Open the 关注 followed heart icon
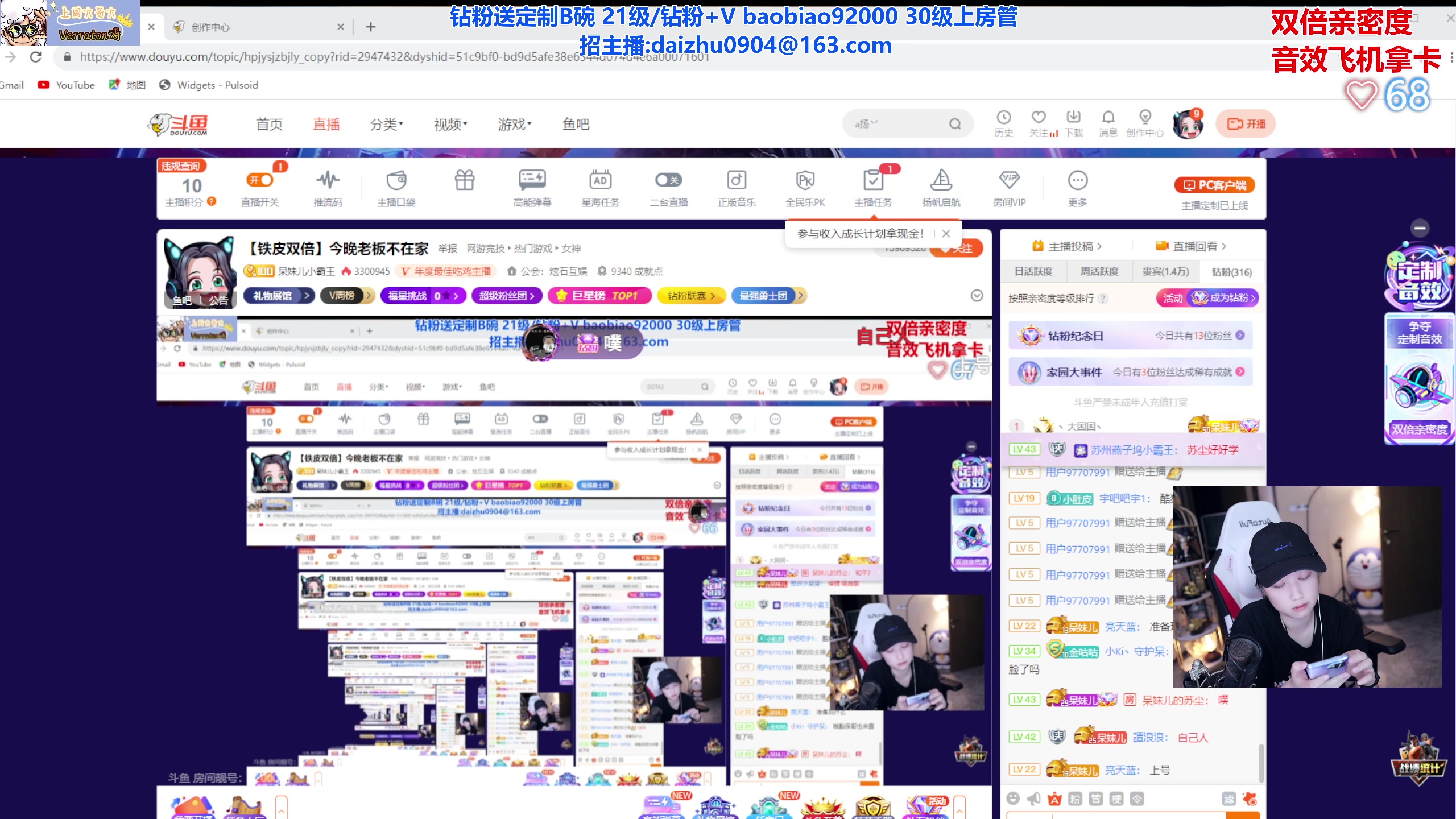The width and height of the screenshot is (1456, 819). [x=1039, y=123]
